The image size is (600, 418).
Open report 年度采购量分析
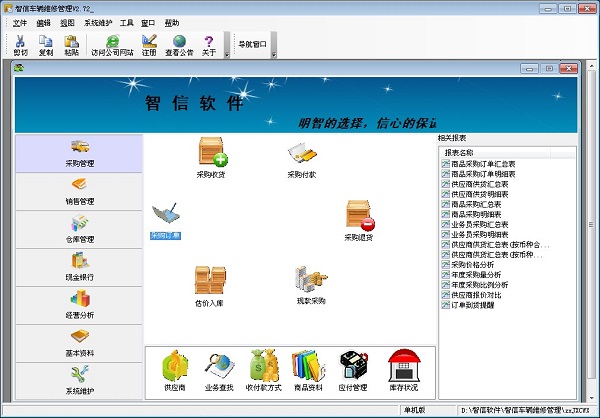(x=471, y=275)
